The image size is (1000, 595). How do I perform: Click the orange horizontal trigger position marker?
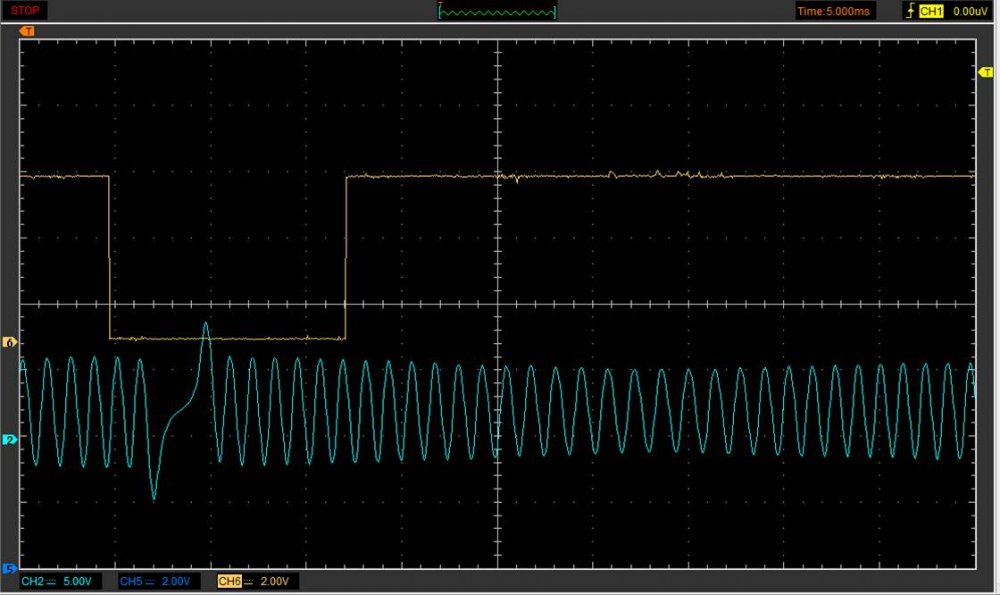[27, 31]
